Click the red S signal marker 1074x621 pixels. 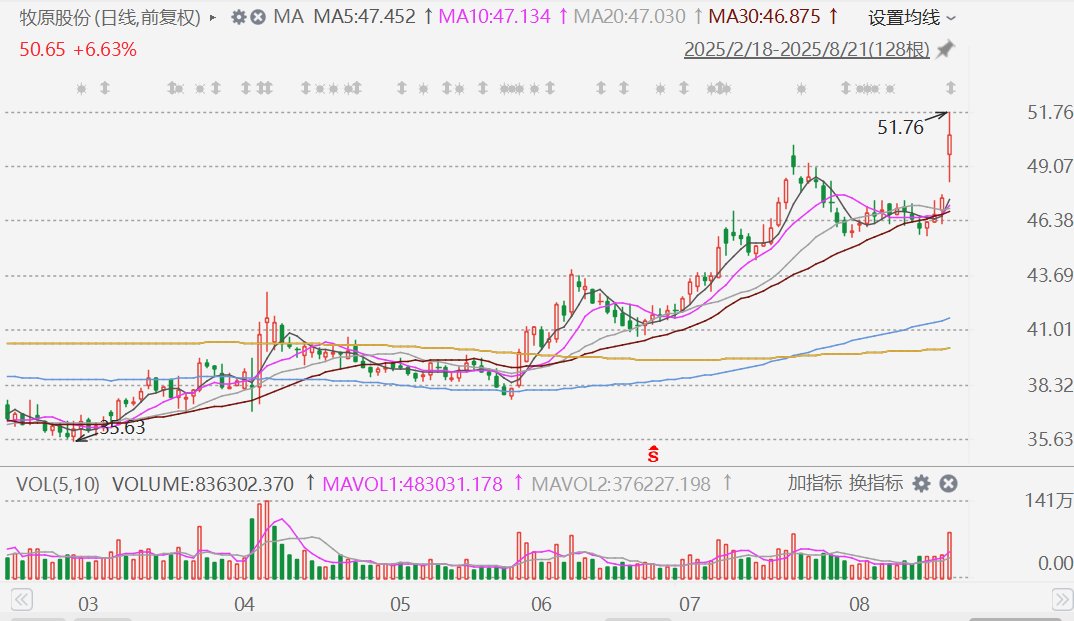coord(653,453)
